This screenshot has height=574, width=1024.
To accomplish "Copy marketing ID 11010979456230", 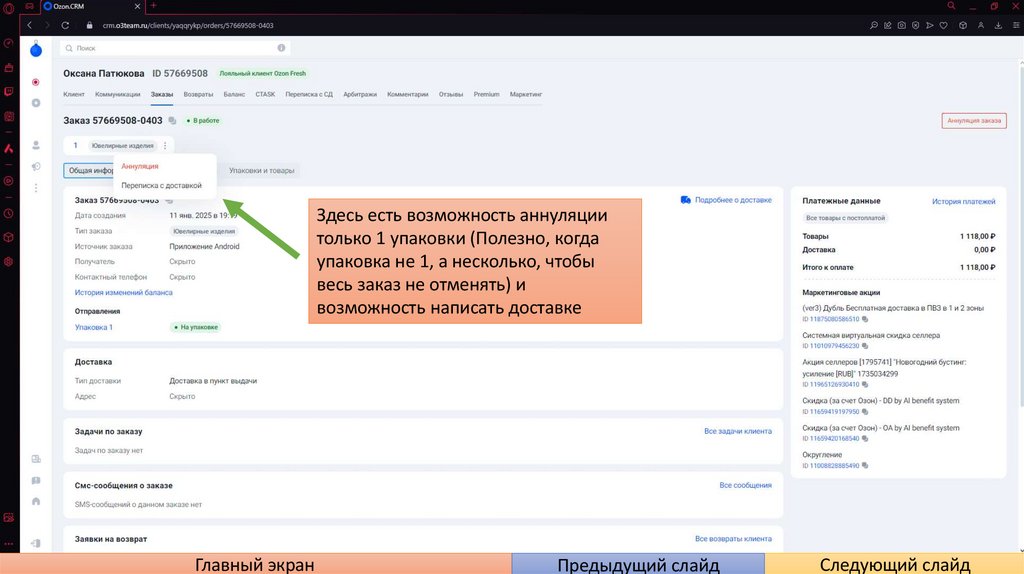I will pos(865,346).
